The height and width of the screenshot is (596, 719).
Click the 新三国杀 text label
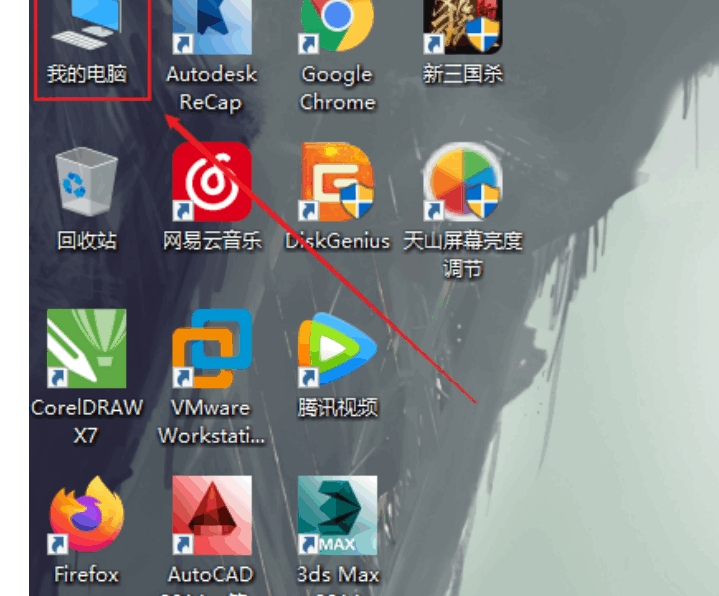click(x=463, y=74)
